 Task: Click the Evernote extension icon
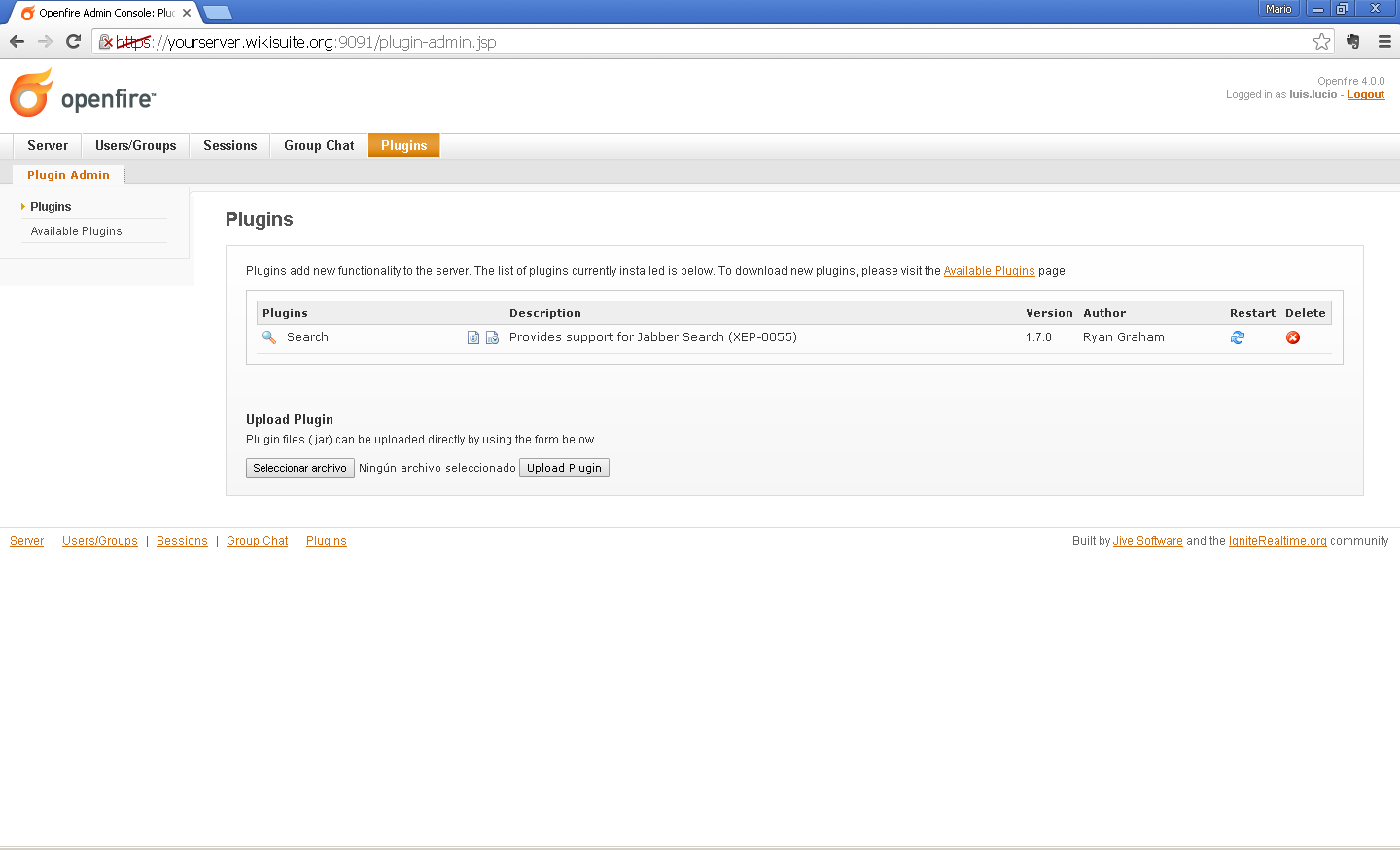tap(1353, 42)
